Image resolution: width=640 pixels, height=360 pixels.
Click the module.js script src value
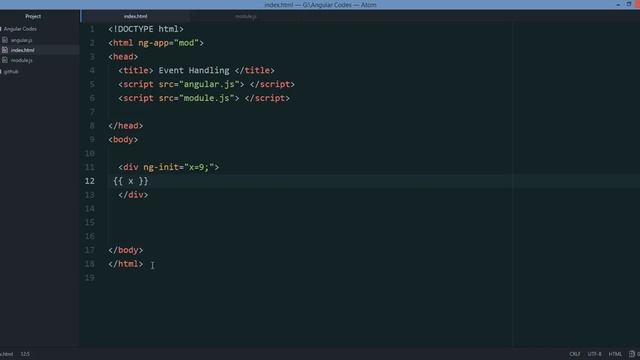[x=207, y=98]
